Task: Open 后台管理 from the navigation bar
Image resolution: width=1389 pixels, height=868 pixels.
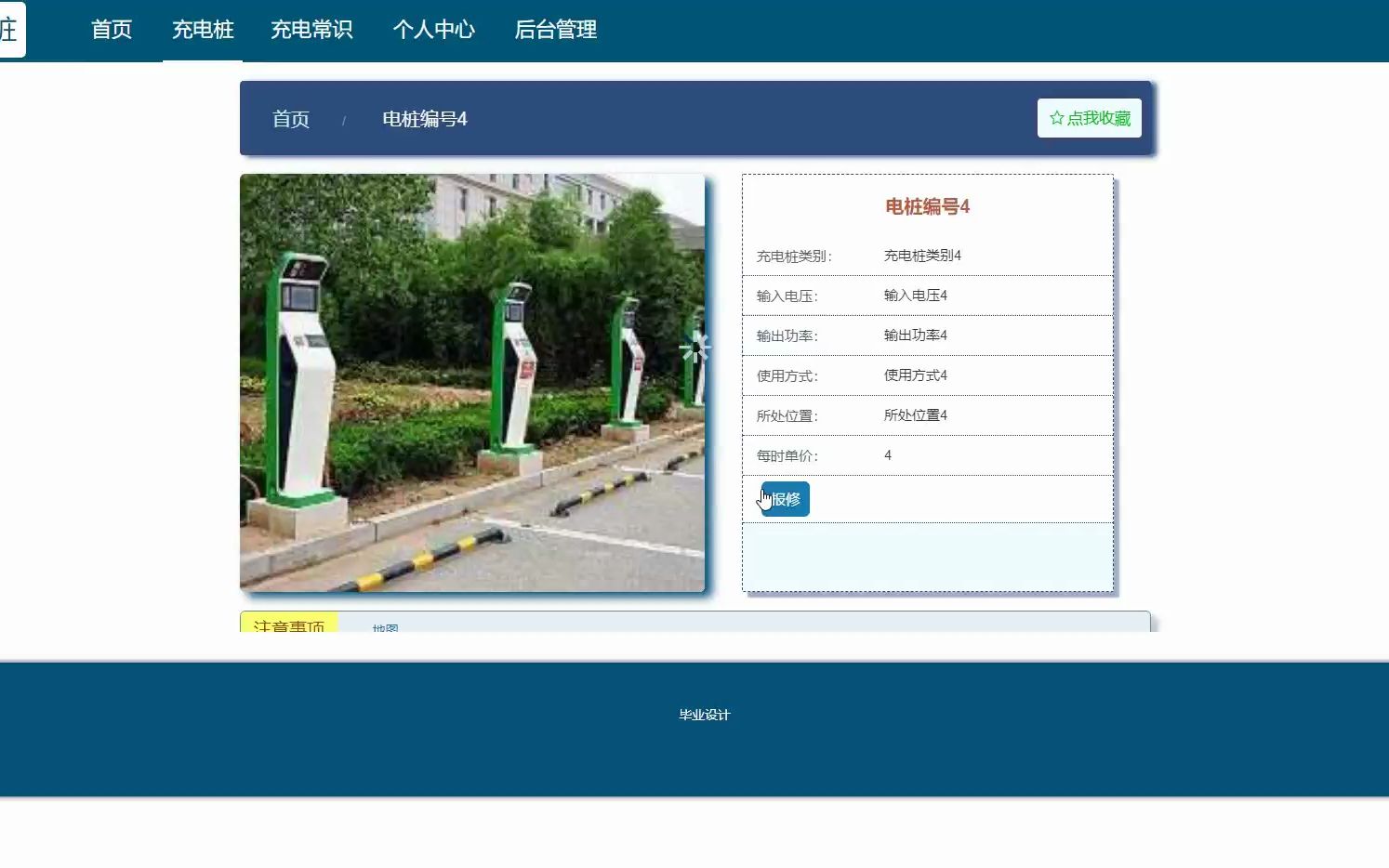Action: point(555,30)
